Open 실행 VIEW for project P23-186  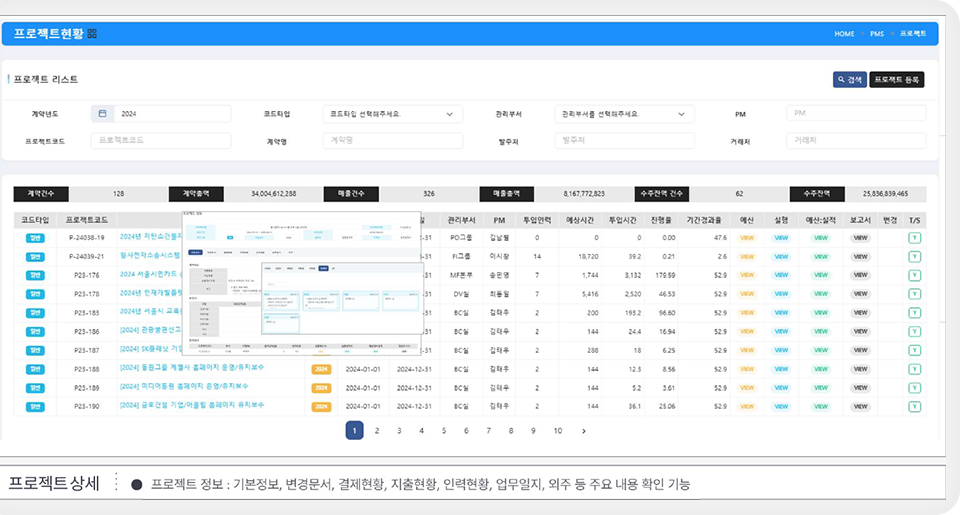click(781, 331)
